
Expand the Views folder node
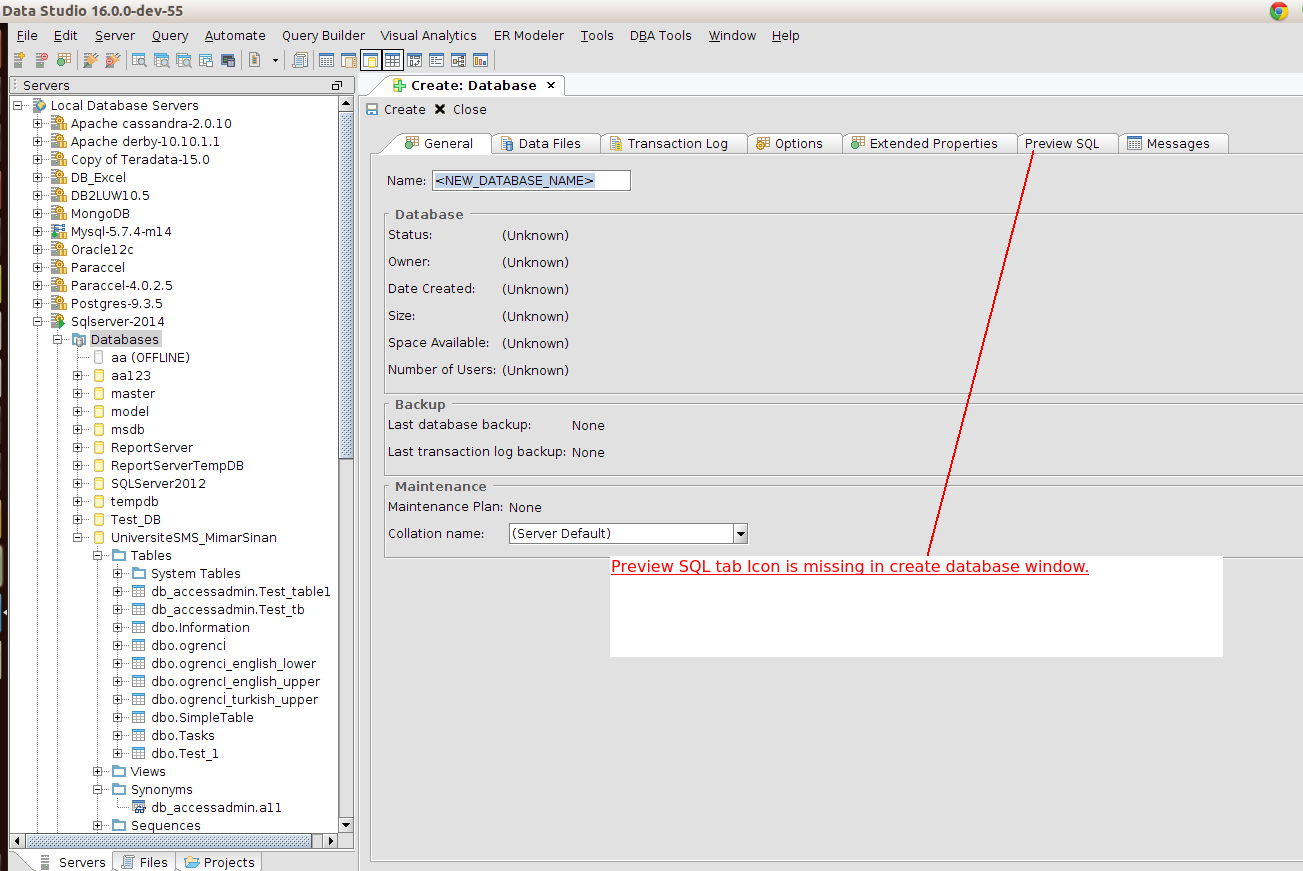click(x=98, y=771)
